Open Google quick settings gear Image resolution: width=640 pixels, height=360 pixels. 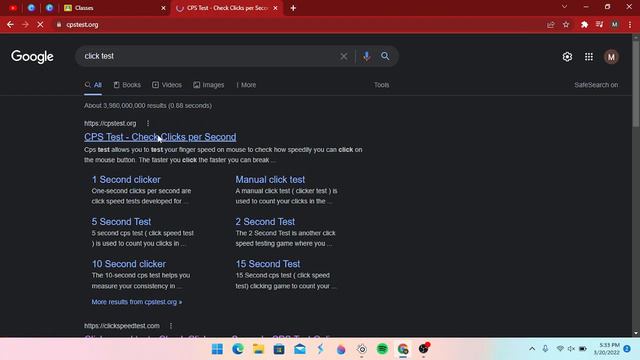(567, 57)
